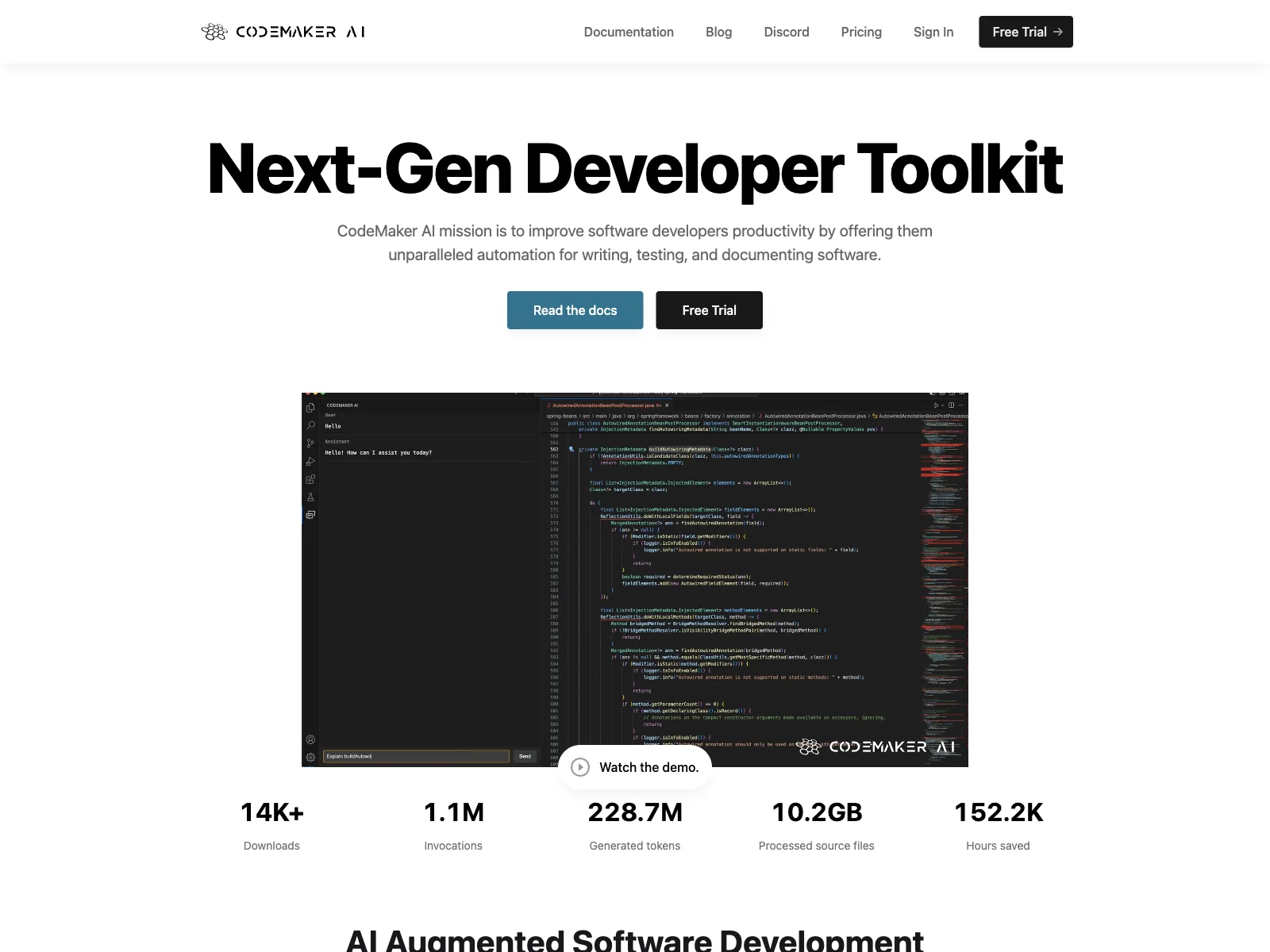Click the 14K+ statistic

(272, 812)
